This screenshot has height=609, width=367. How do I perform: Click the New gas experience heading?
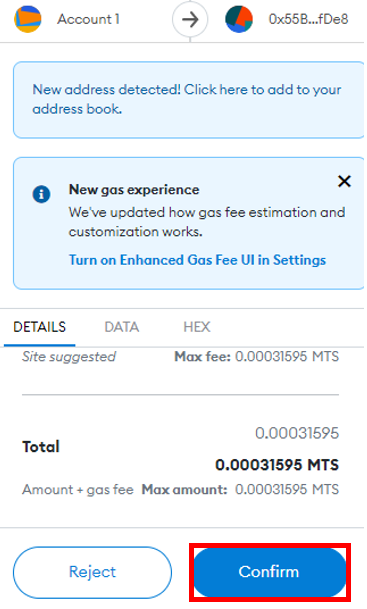click(134, 190)
